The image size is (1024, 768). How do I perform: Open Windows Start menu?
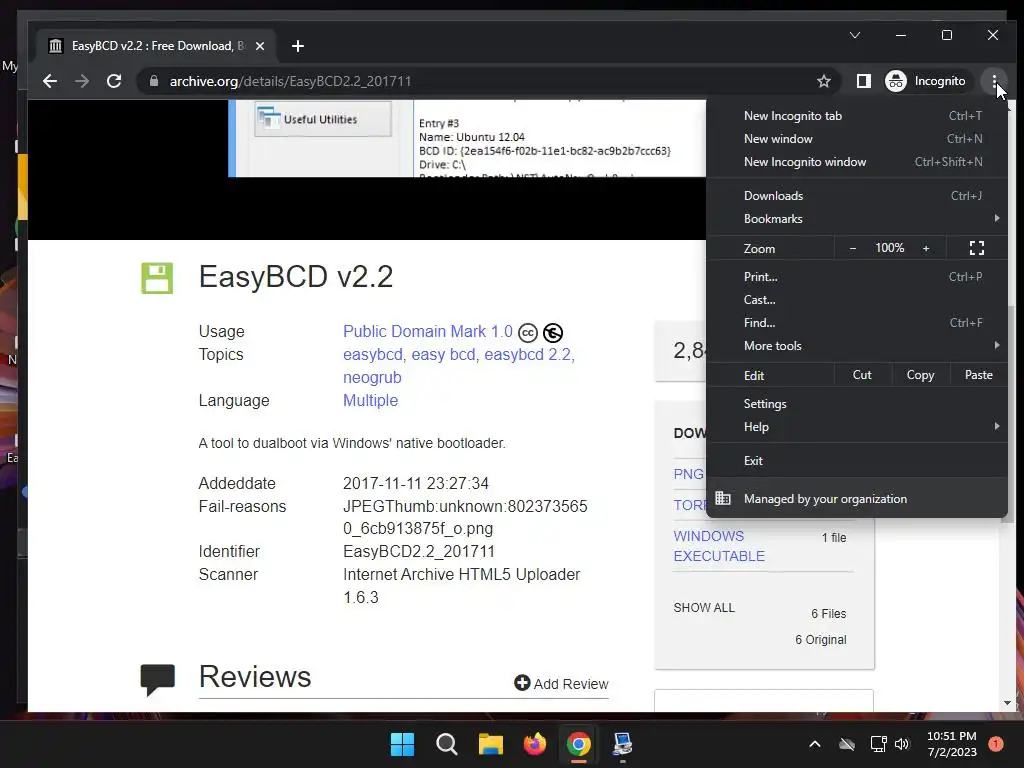(402, 744)
